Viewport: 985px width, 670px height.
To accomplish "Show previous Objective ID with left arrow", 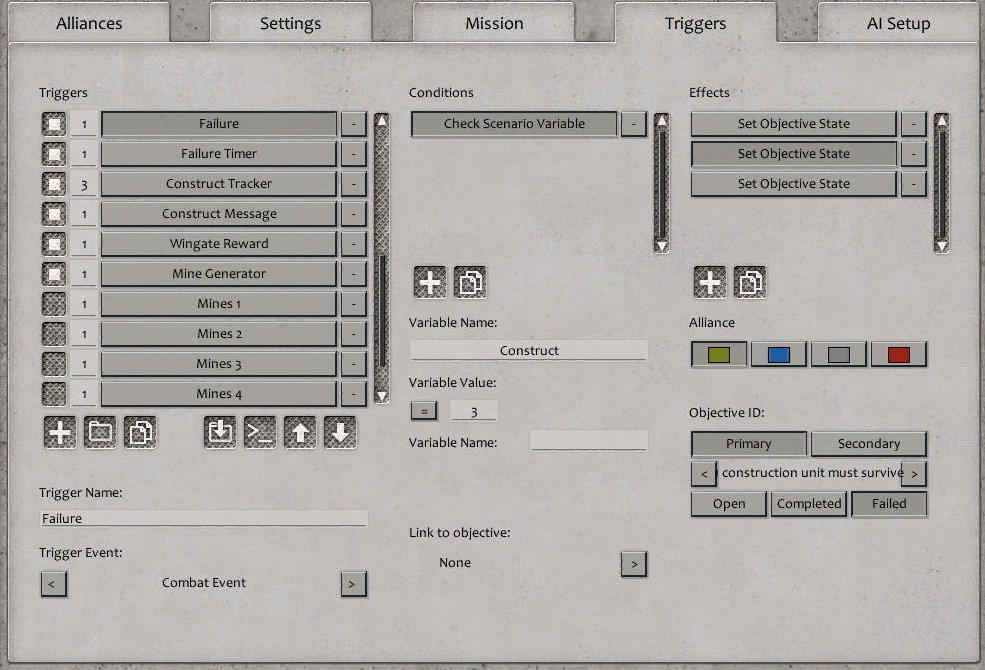I will [704, 473].
